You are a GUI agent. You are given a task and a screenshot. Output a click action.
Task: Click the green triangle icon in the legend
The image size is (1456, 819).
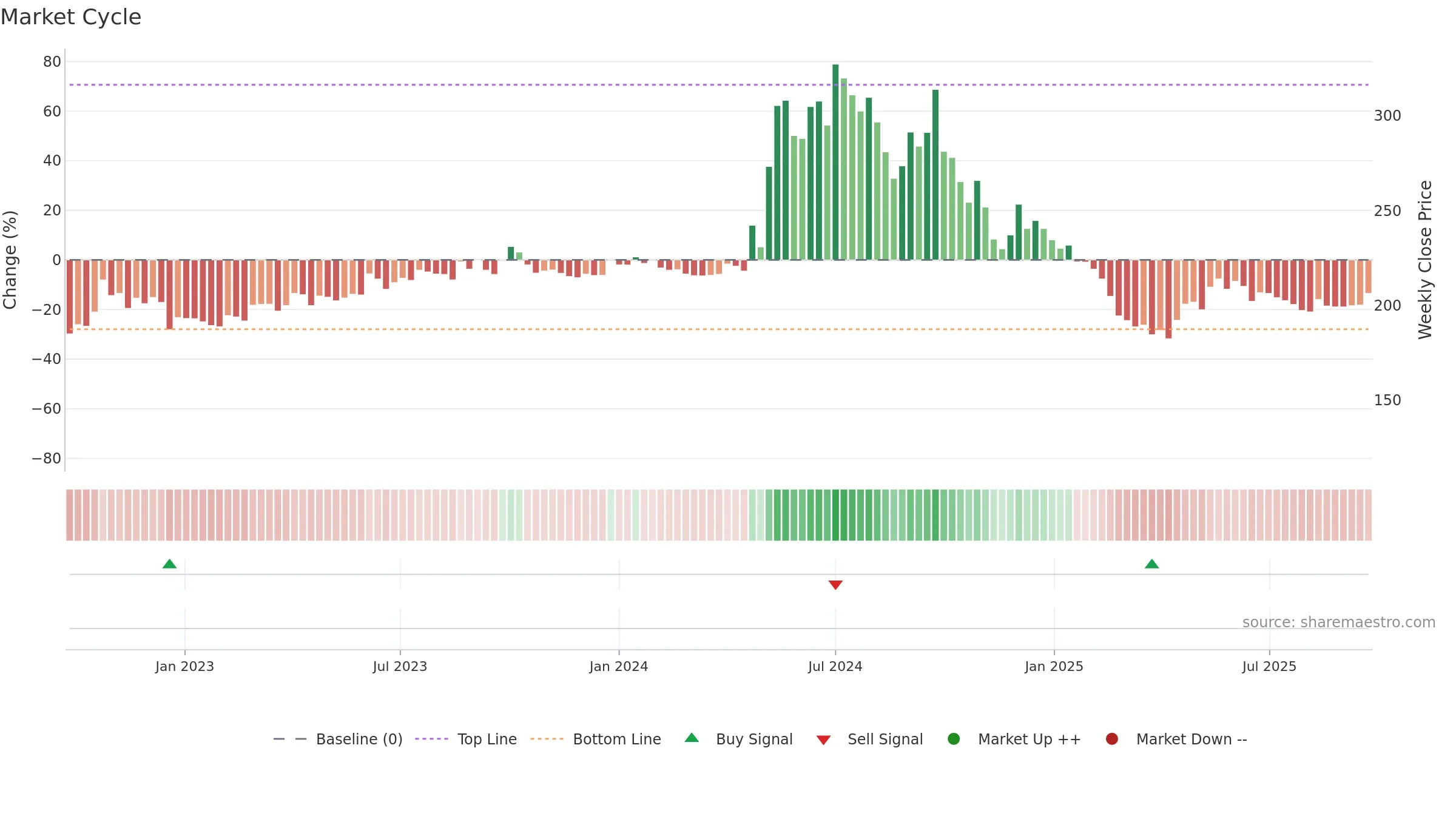(692, 738)
